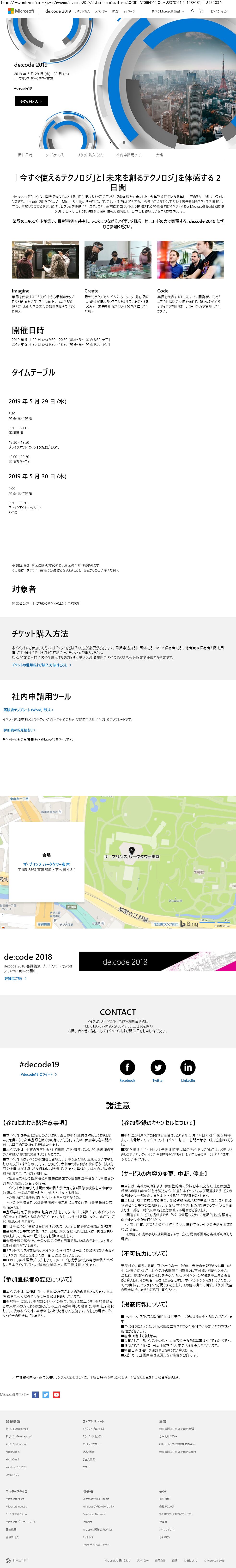Click the チケット購入 black button in the hero
Screen dimensions: 236x1568
(31, 101)
